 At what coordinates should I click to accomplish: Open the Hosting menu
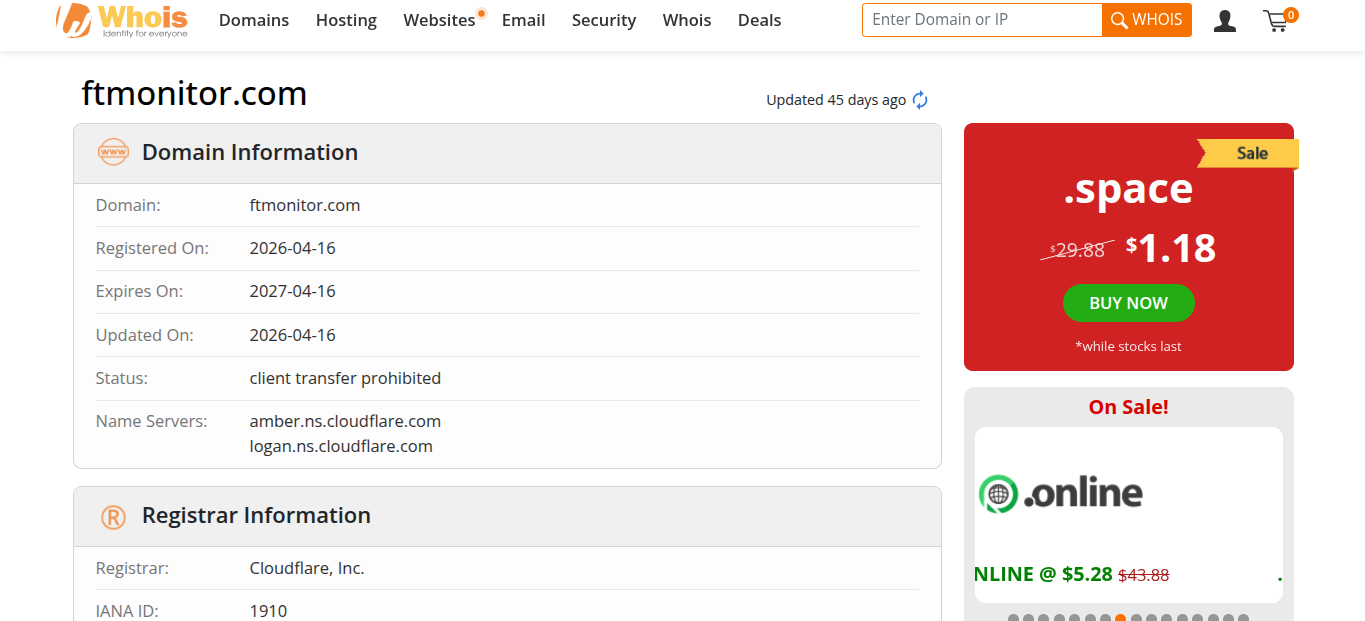[346, 20]
